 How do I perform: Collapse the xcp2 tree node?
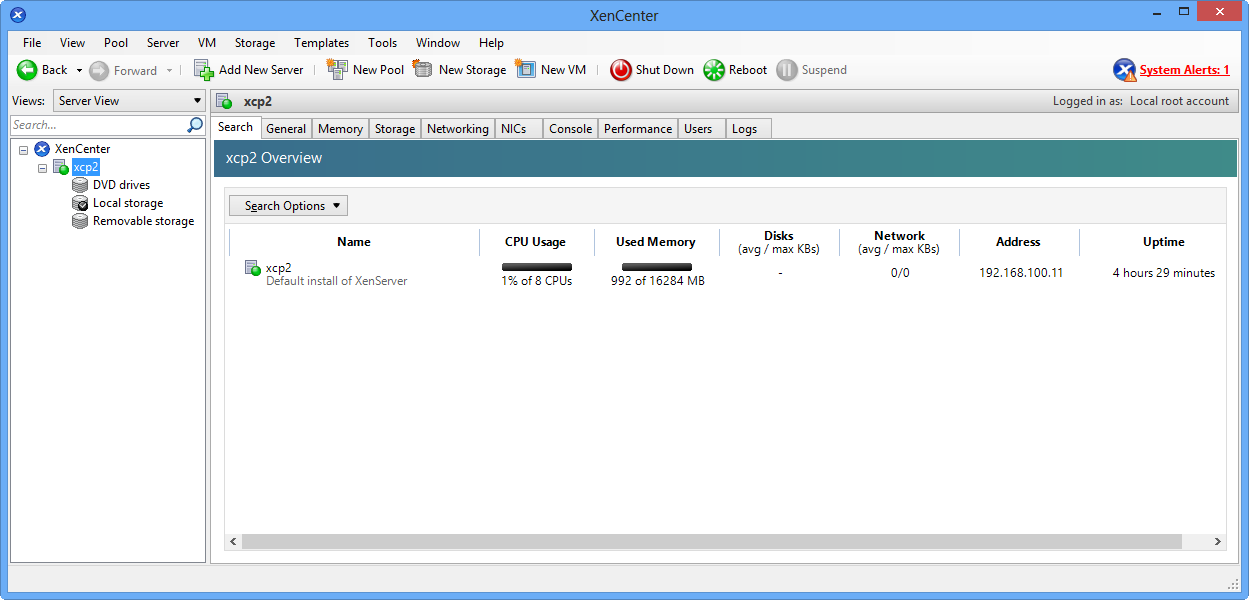(42, 167)
